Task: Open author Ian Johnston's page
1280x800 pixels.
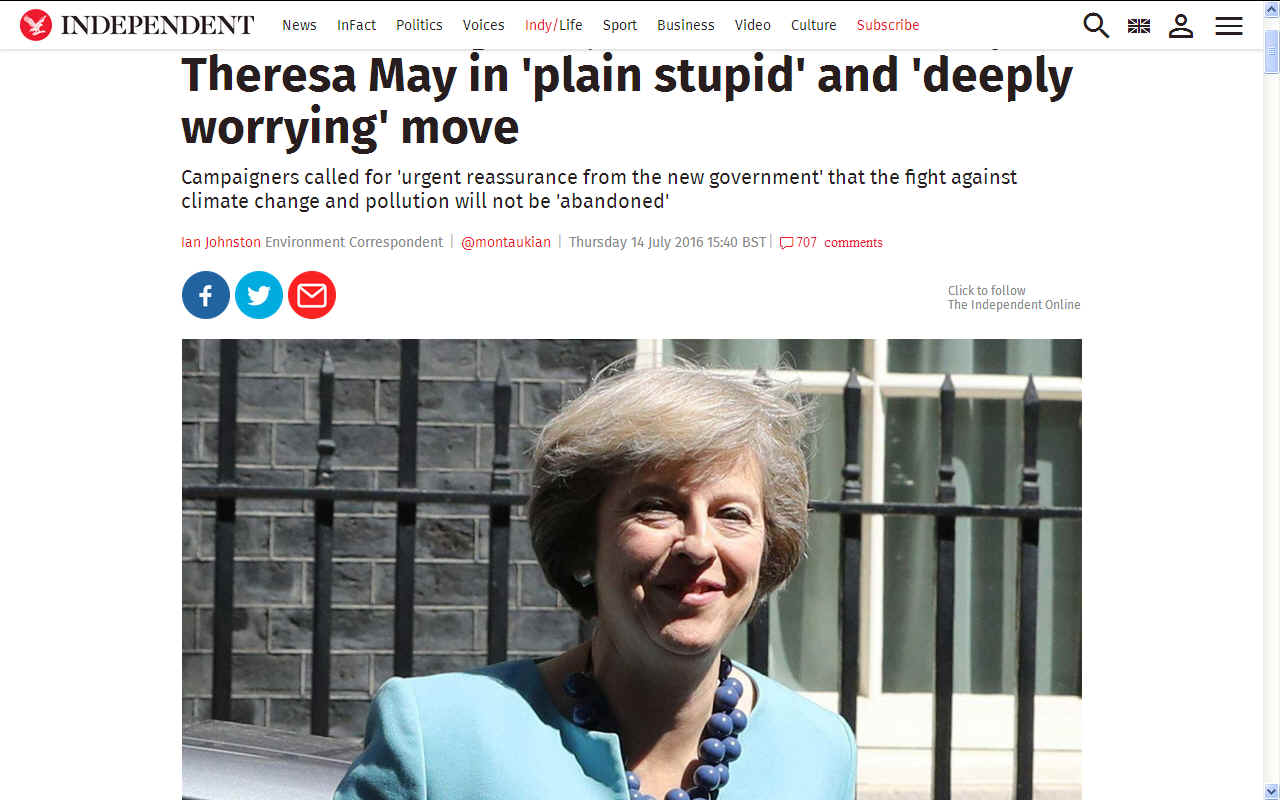Action: click(221, 242)
